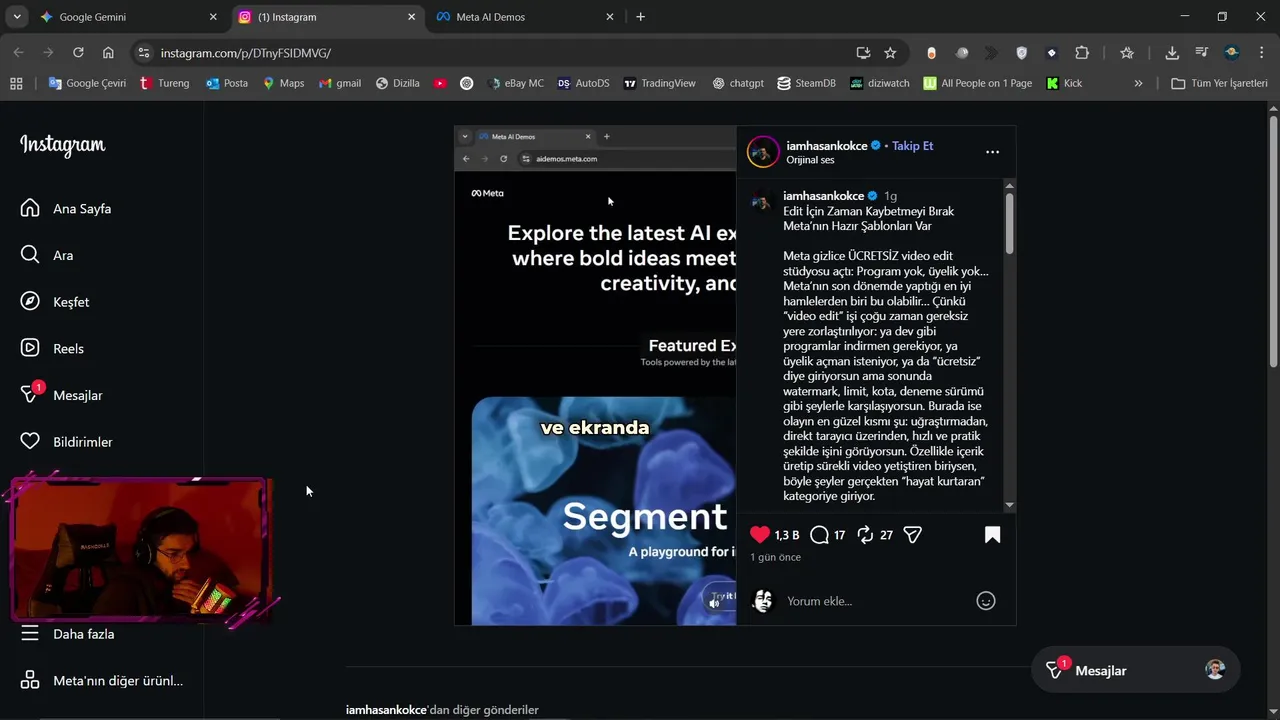Close the Google Gemini tab
The image size is (1280, 720).
(x=213, y=17)
